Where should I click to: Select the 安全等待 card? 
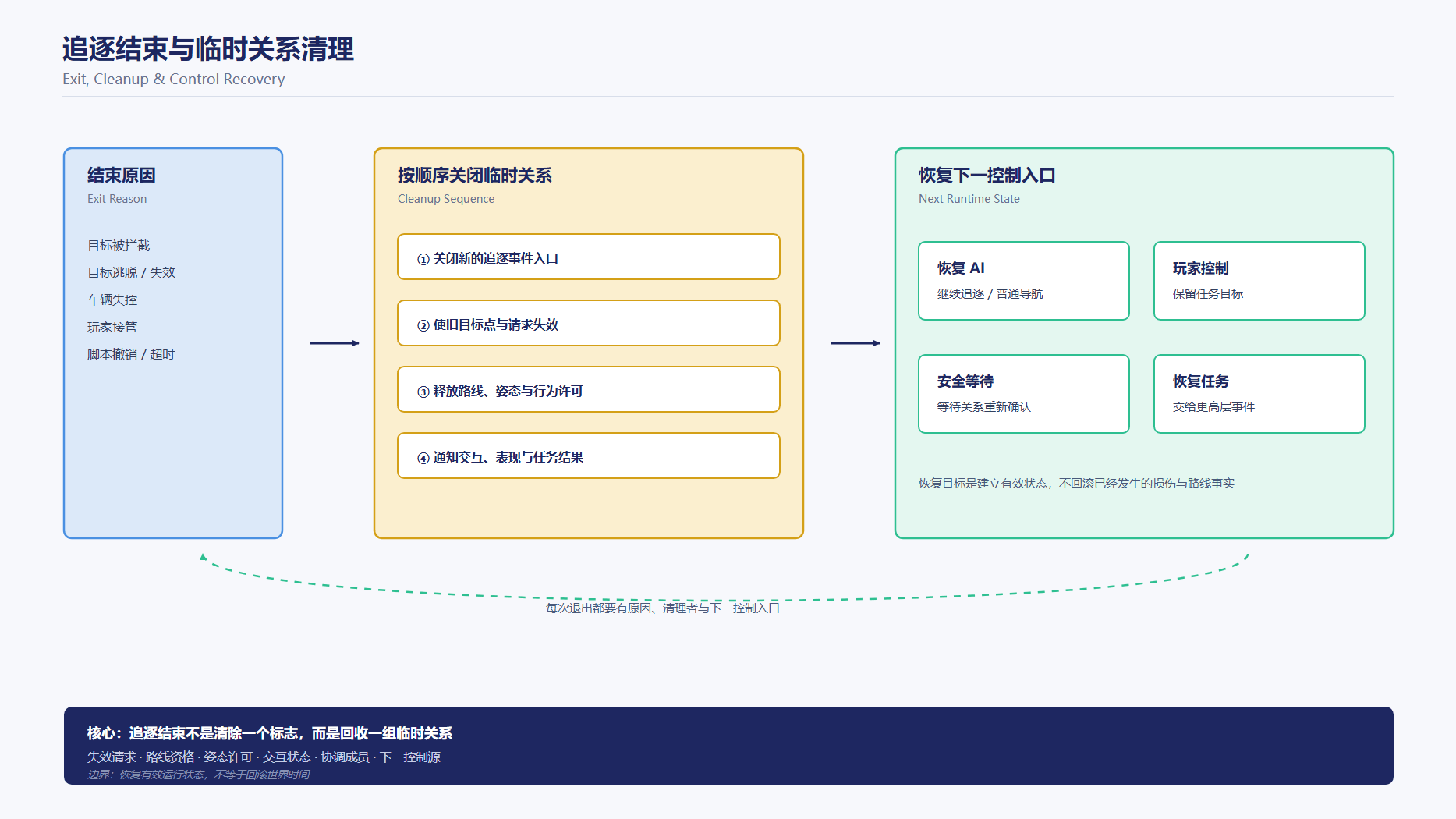point(1024,394)
